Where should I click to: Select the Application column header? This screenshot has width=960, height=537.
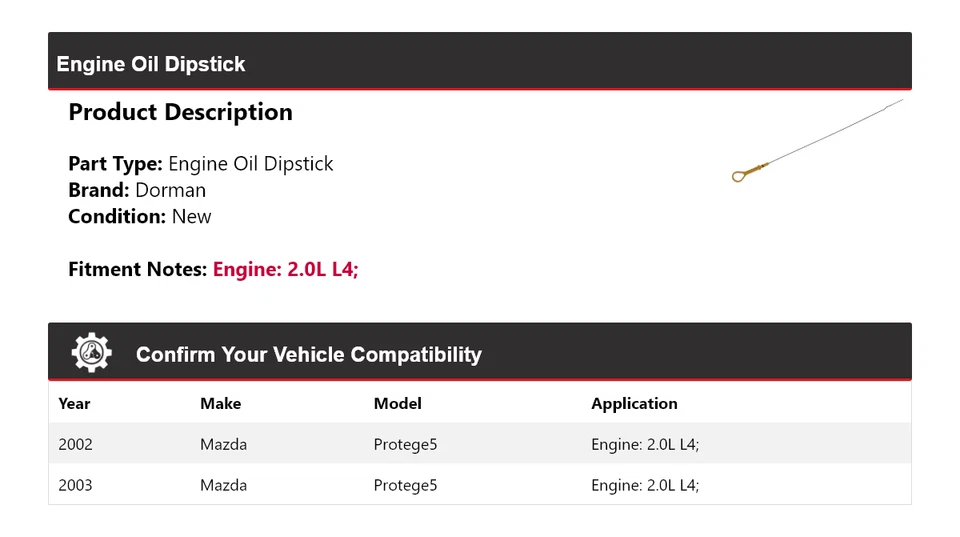[x=634, y=404]
